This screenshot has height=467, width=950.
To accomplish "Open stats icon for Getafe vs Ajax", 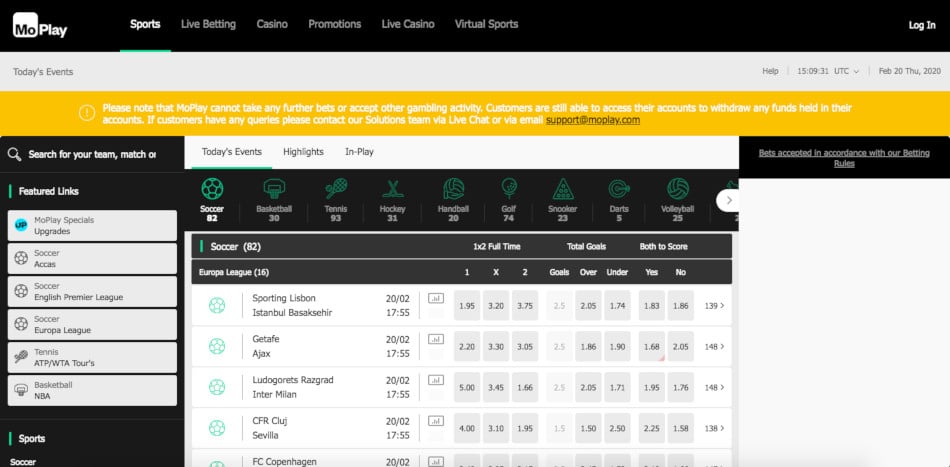I will coord(435,339).
